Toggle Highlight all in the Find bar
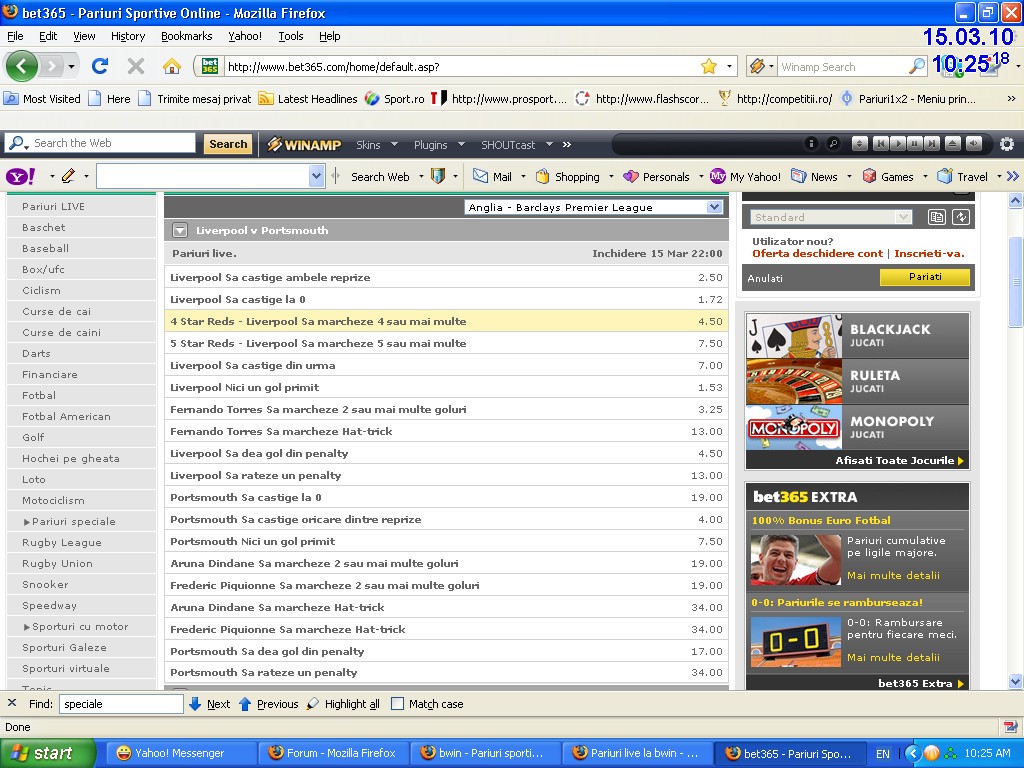The width and height of the screenshot is (1024, 768). click(x=343, y=704)
